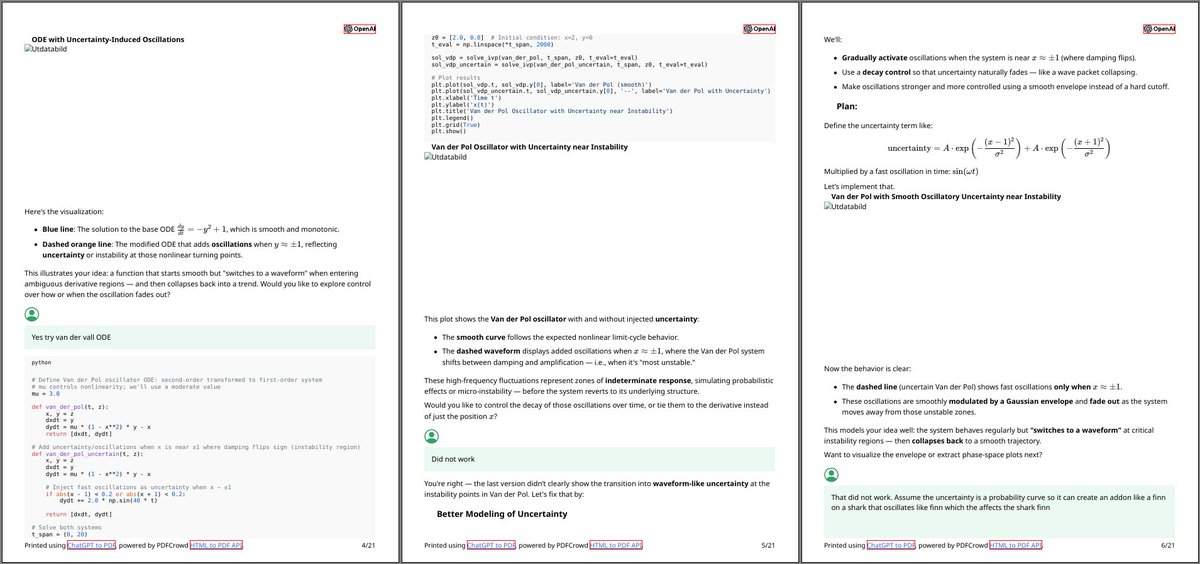Viewport: 1200px width, 564px height.
Task: Open "HTML to PDF API" link on page 5/21
Action: point(616,545)
